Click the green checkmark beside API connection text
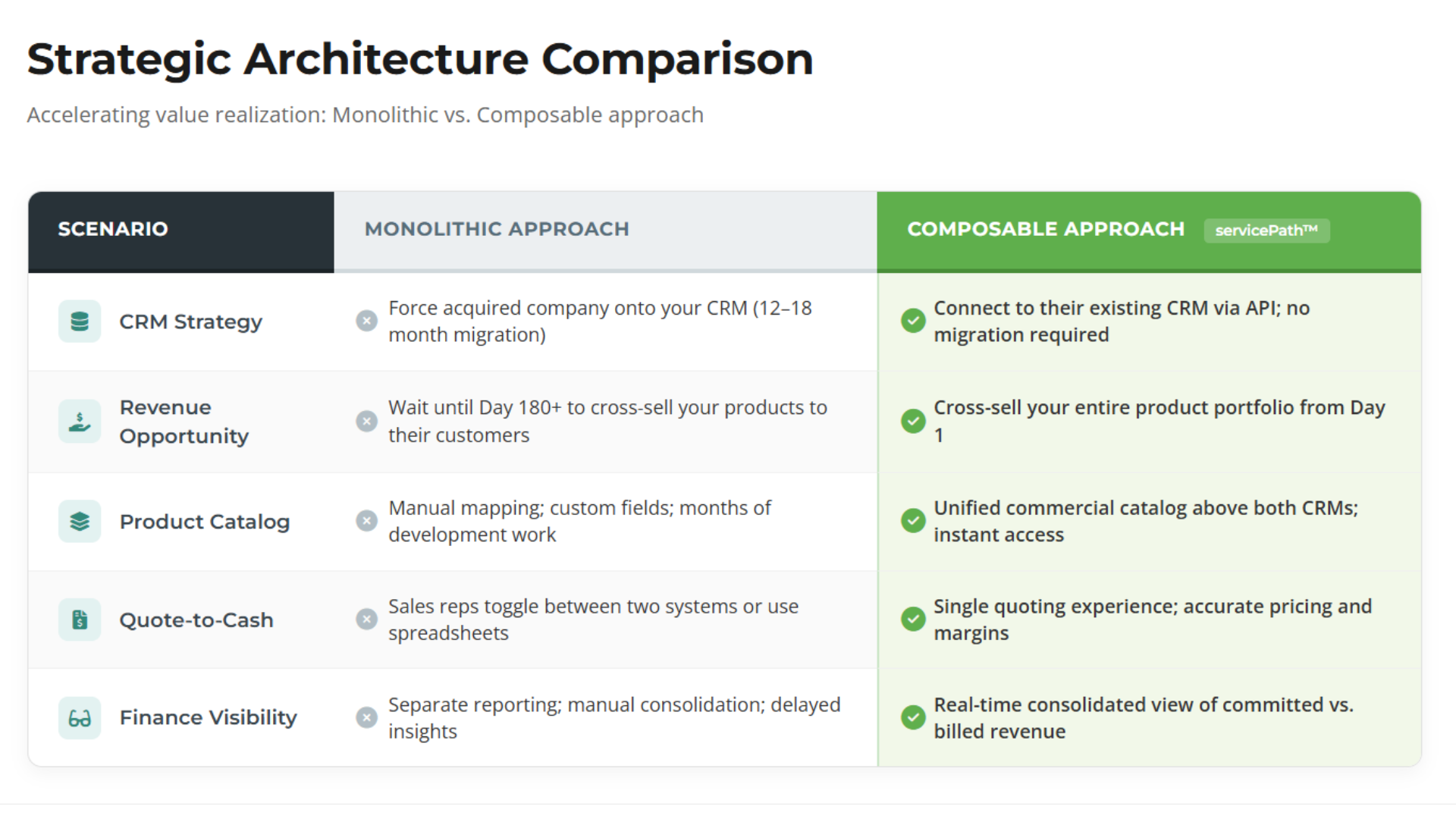Viewport: 1456px width, 819px height. [x=913, y=321]
